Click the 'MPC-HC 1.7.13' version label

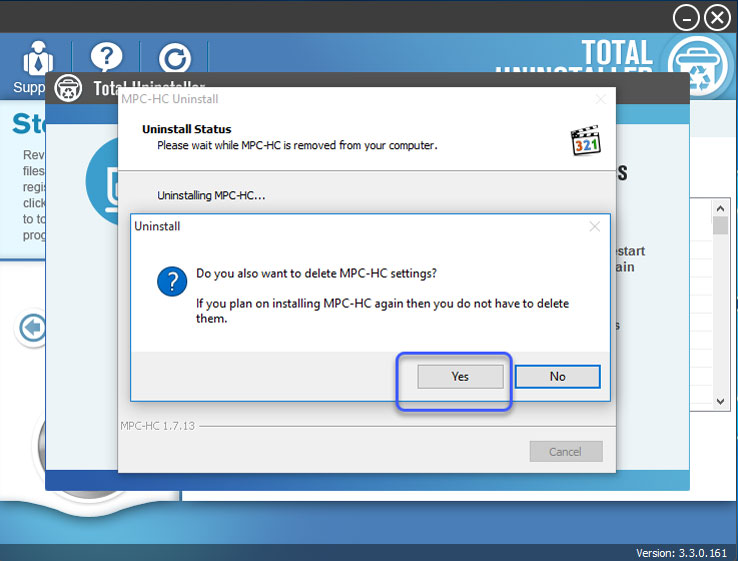[x=157, y=426]
